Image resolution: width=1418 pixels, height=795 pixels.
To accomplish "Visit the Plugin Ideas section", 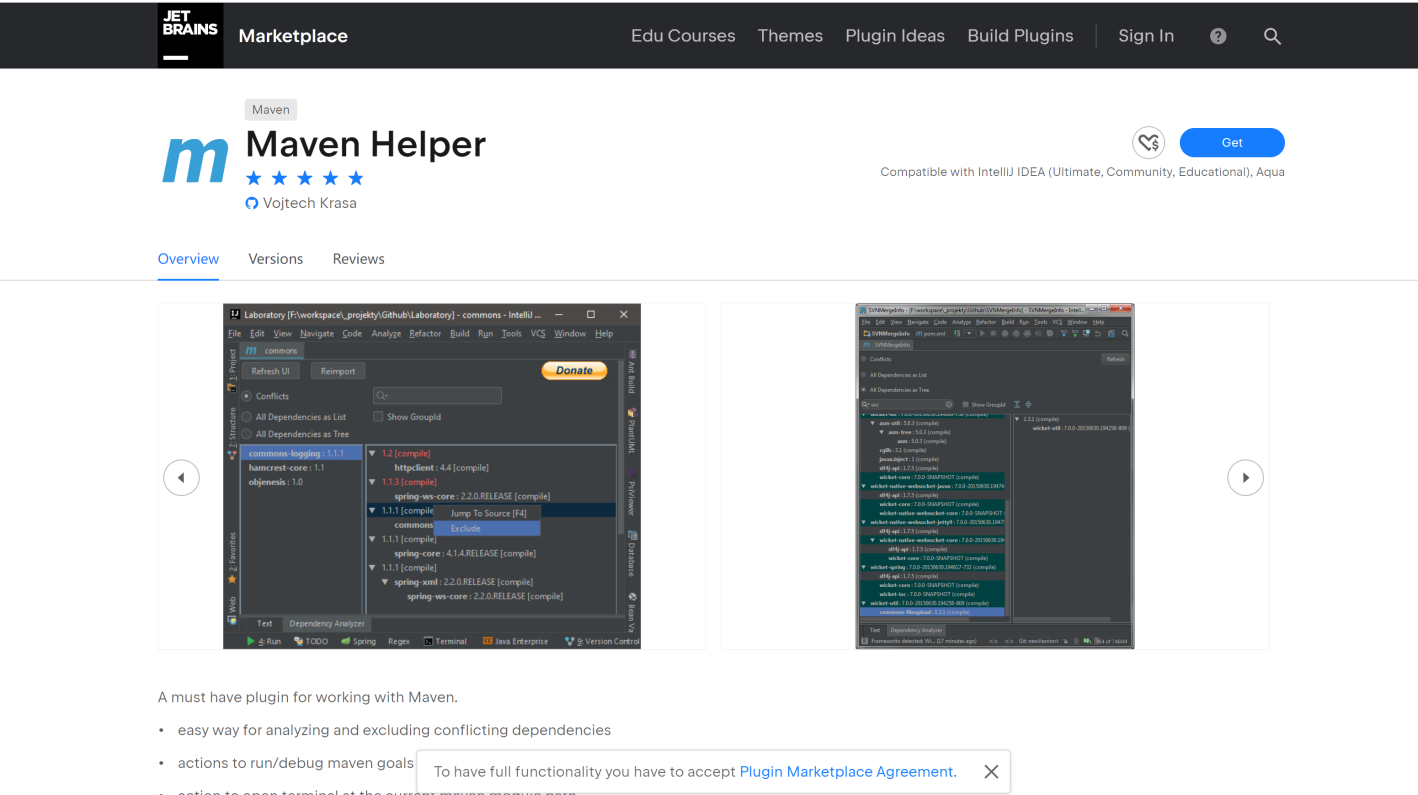I will 894,36.
